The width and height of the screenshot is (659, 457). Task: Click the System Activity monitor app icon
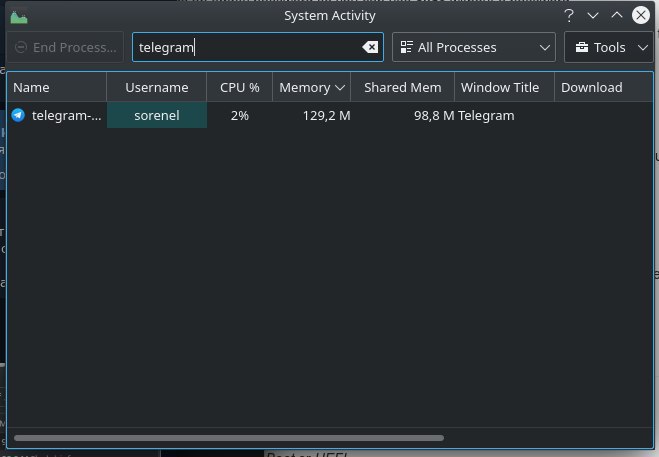pyautogui.click(x=19, y=18)
